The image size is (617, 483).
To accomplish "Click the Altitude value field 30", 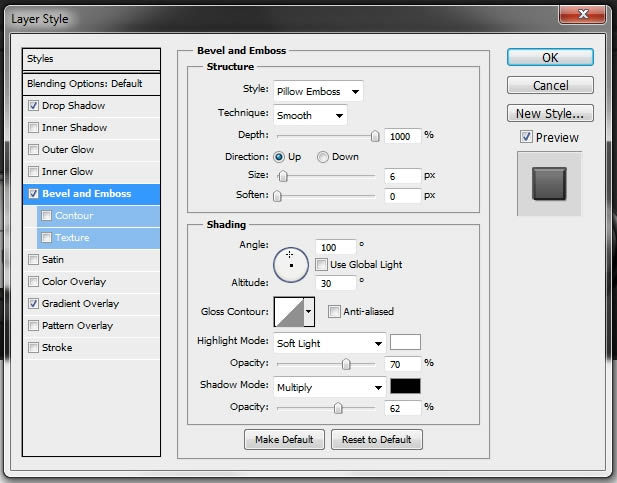I will click(x=336, y=283).
